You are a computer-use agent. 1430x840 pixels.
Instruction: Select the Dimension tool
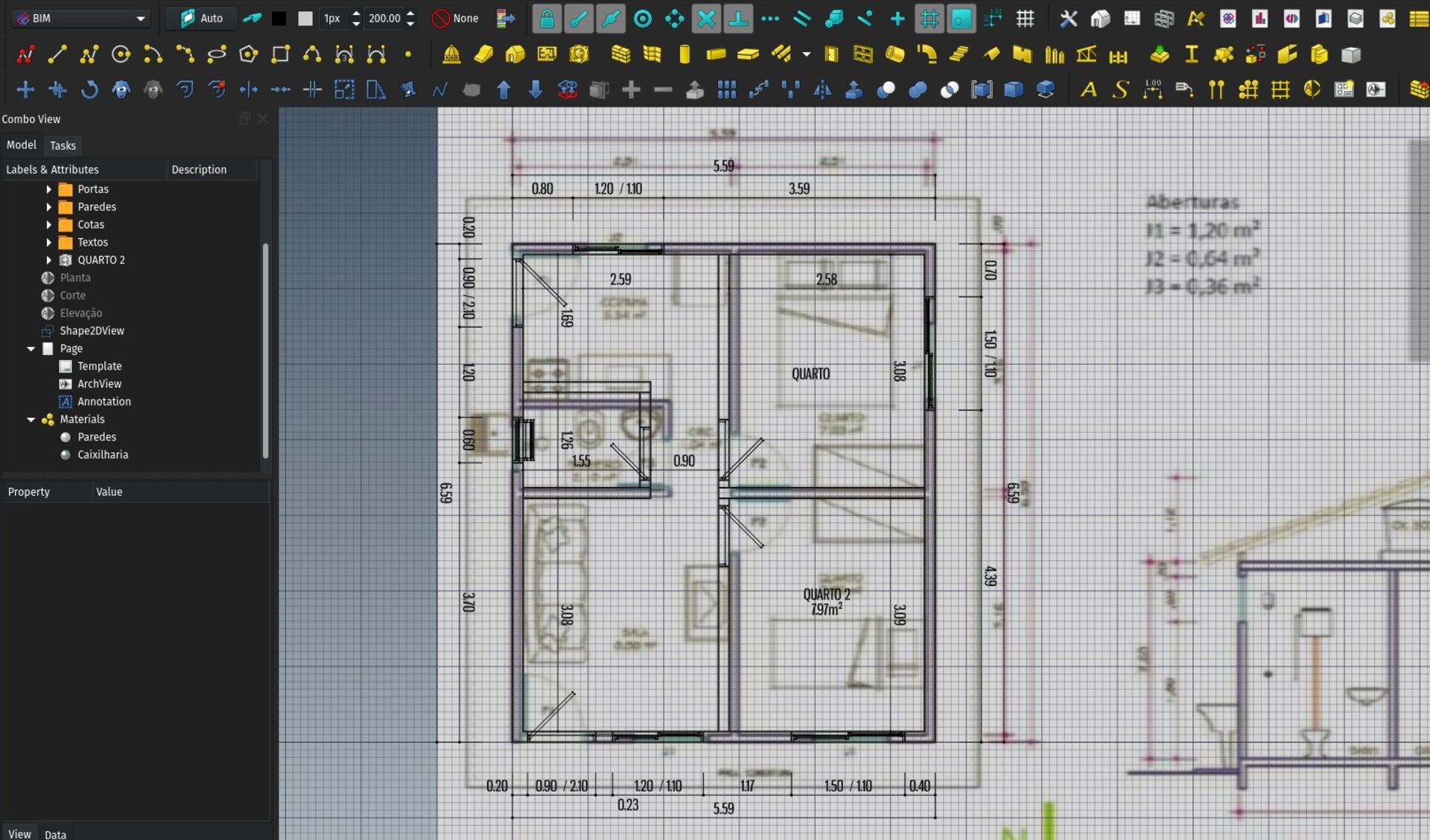[1153, 90]
